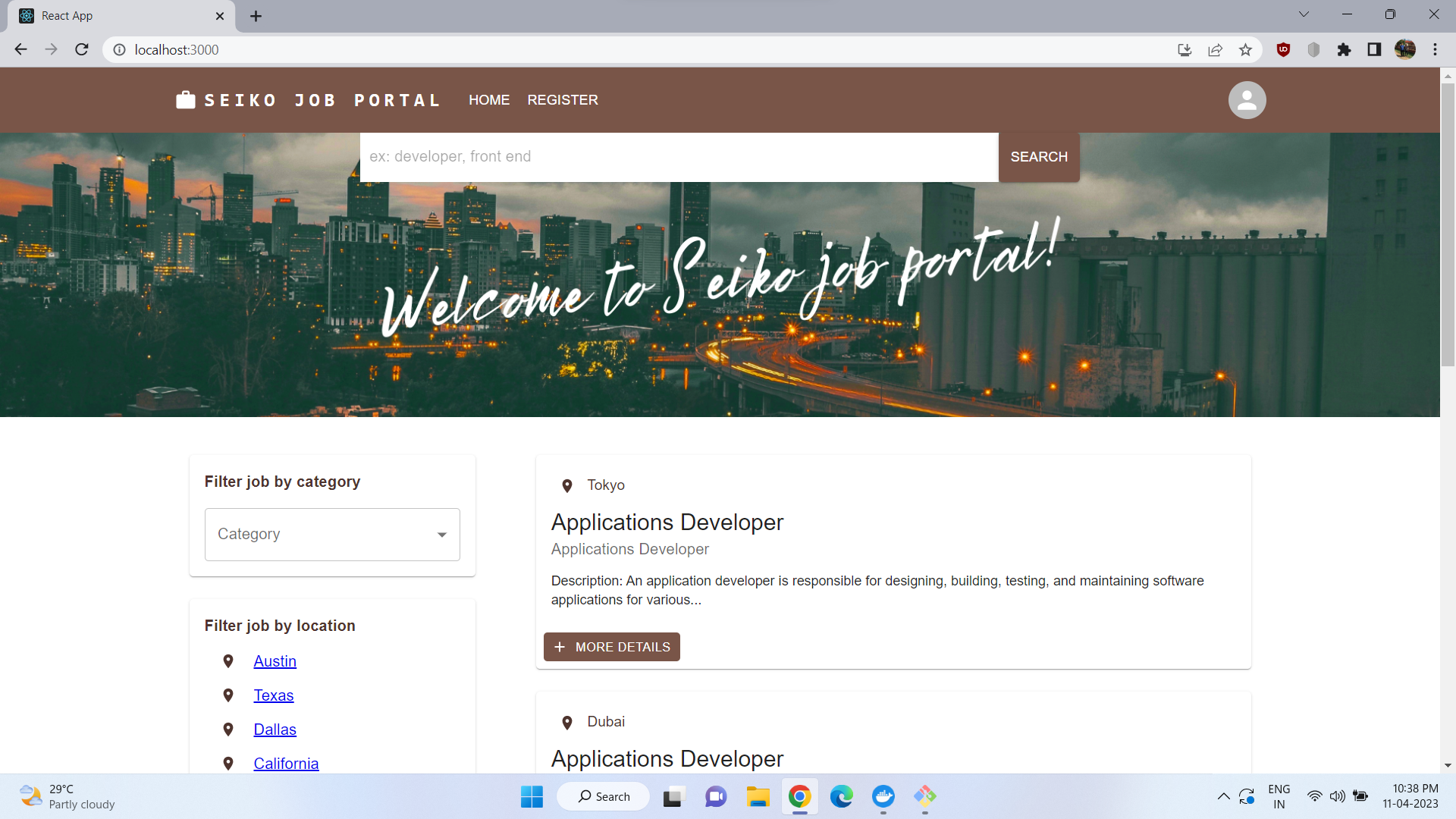Open the Category filter dropdown
1456x819 pixels.
coord(331,534)
